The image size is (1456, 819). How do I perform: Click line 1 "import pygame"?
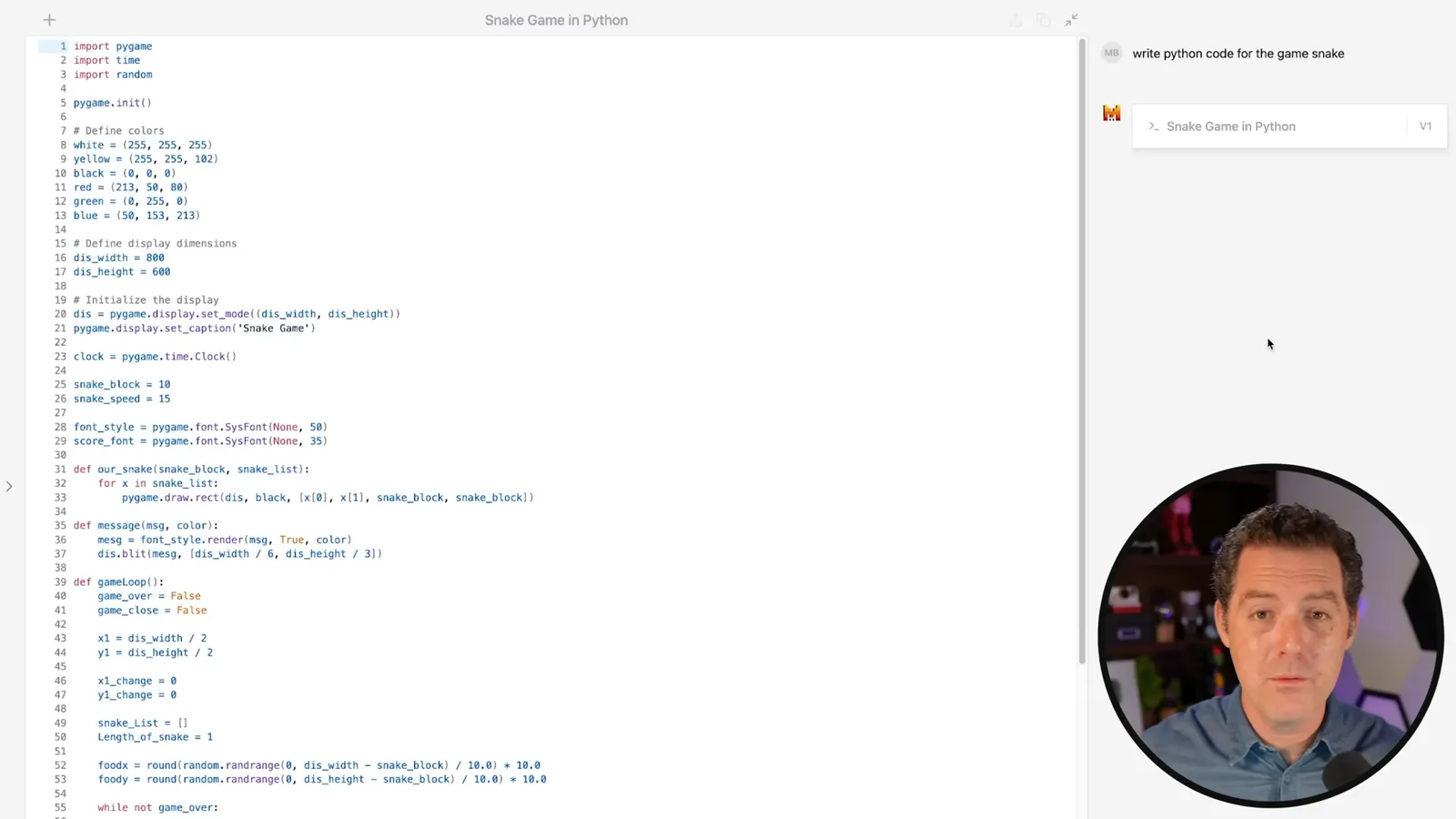click(113, 46)
